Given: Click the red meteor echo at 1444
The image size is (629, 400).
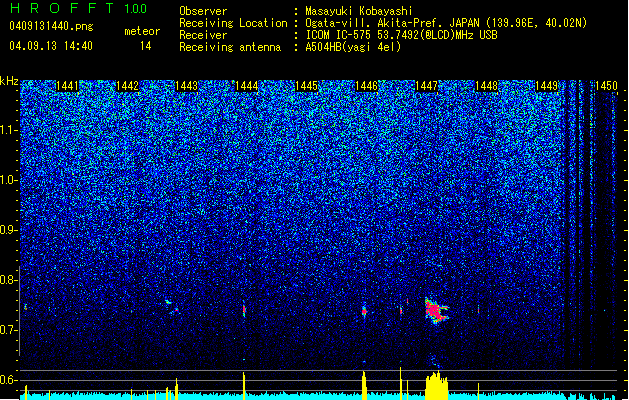Looking at the screenshot, I should [x=244, y=310].
